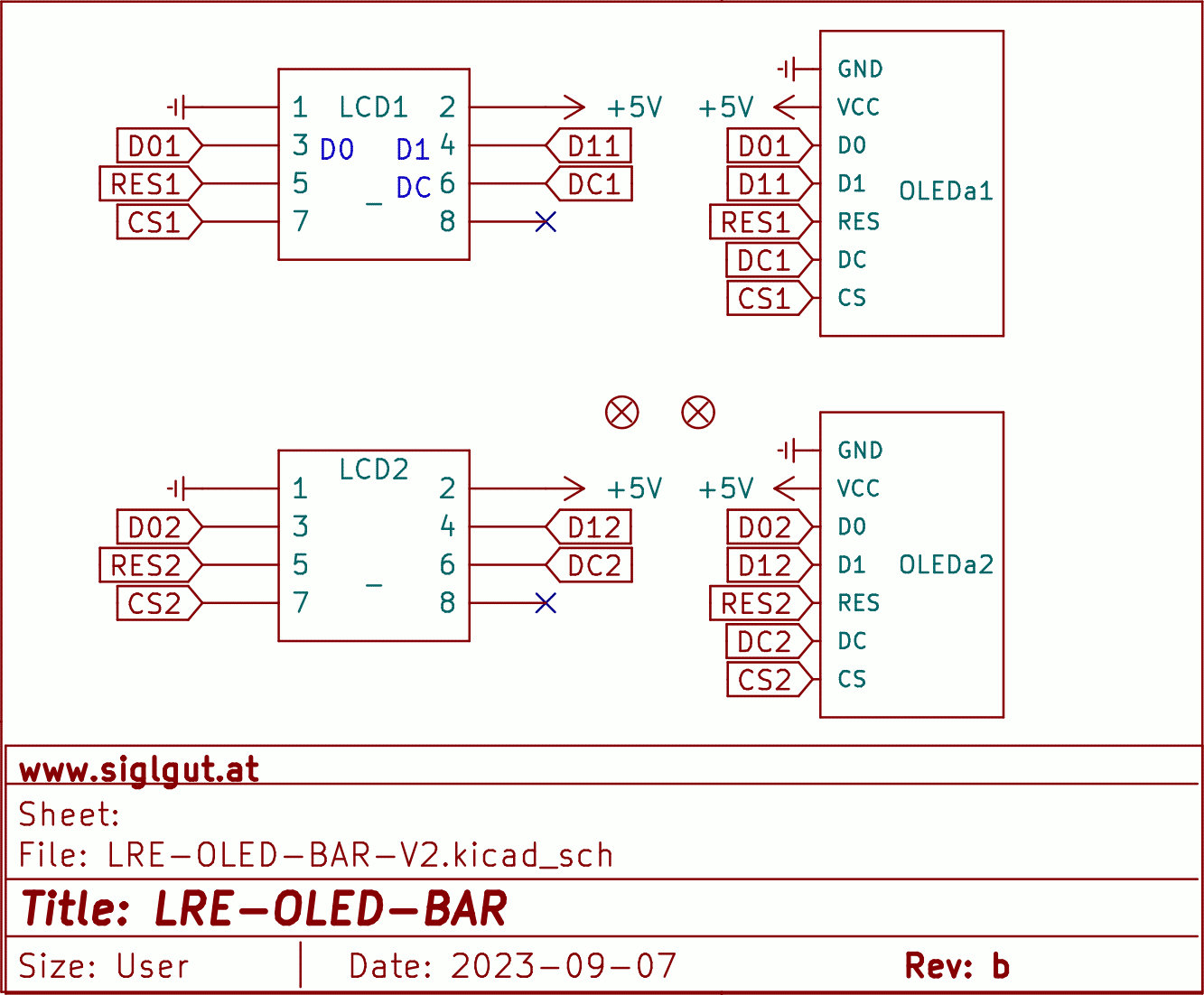The height and width of the screenshot is (995, 1204).
Task: Select the RES1 label beside LCD1 pin 5
Action: [x=148, y=184]
